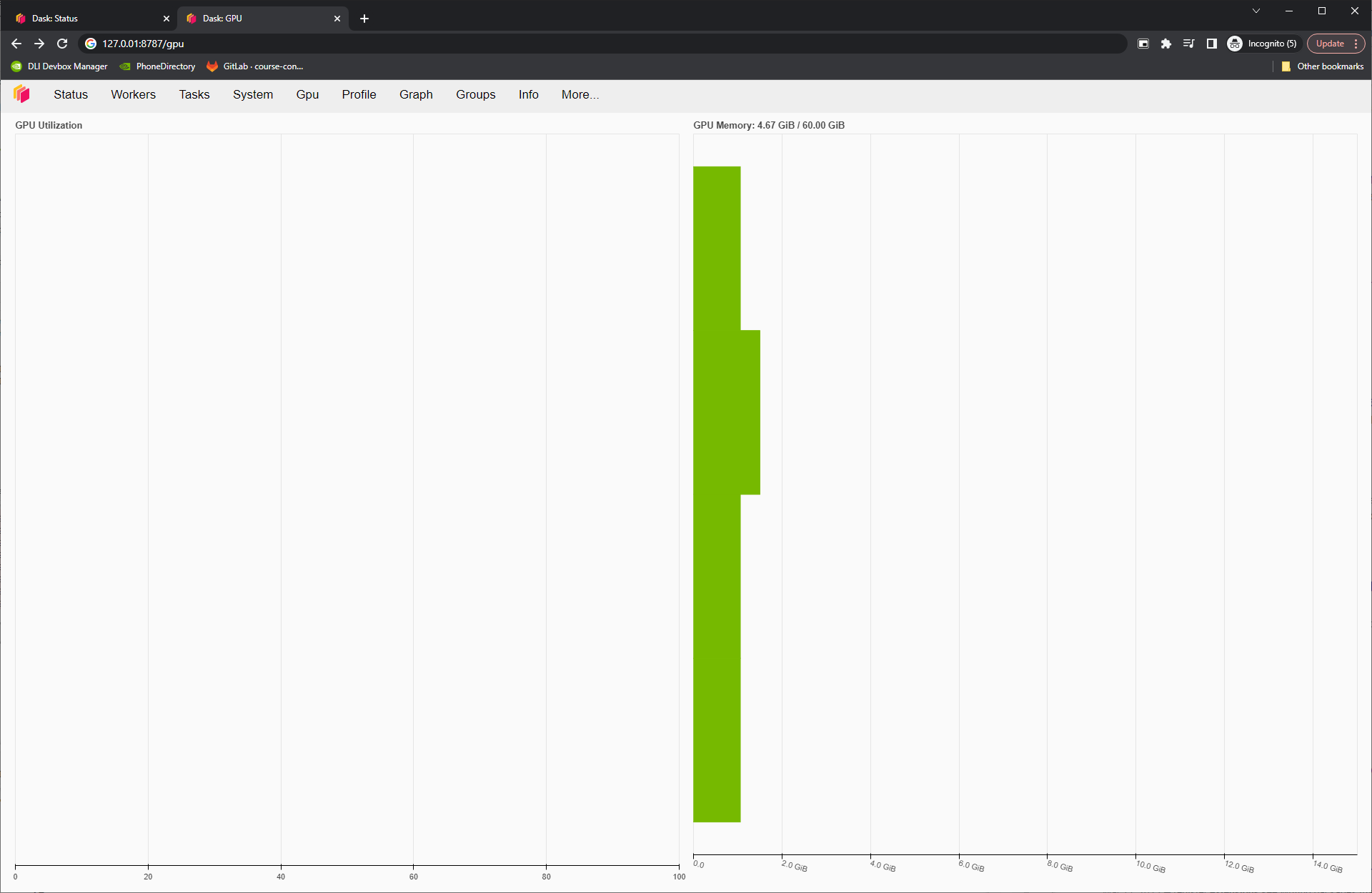This screenshot has width=1372, height=893.
Task: Click the Dask logo icon
Action: tap(21, 94)
